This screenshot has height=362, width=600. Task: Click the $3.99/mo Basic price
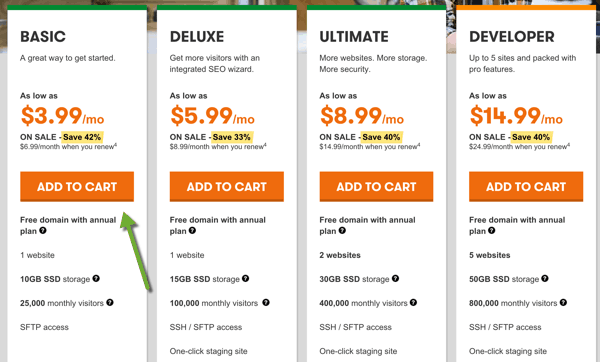point(62,116)
